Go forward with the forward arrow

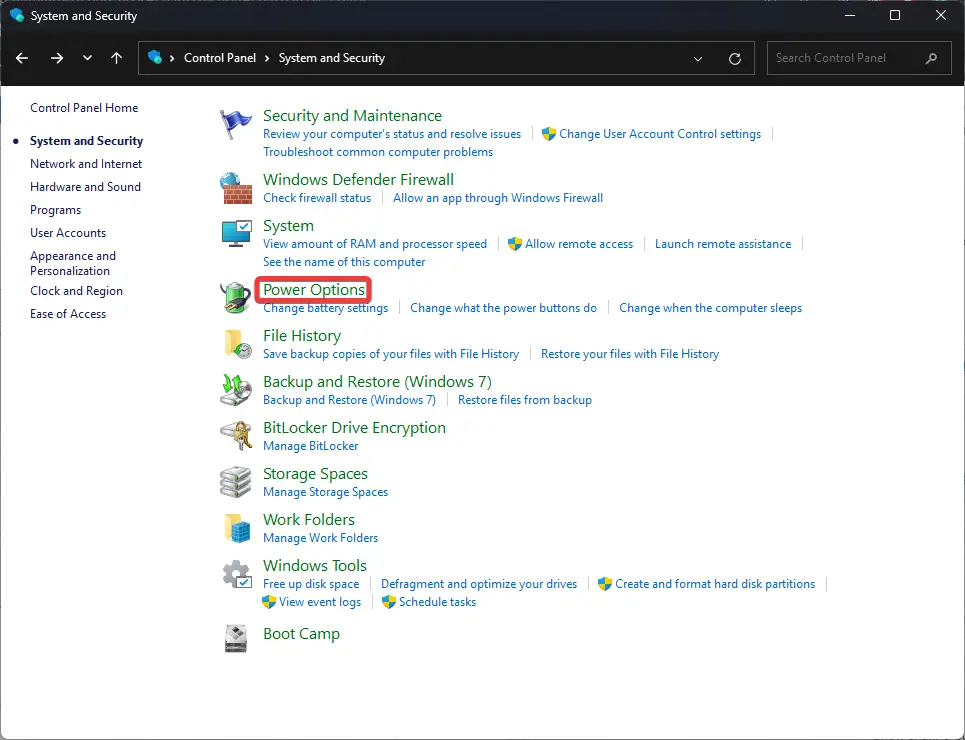(57, 58)
